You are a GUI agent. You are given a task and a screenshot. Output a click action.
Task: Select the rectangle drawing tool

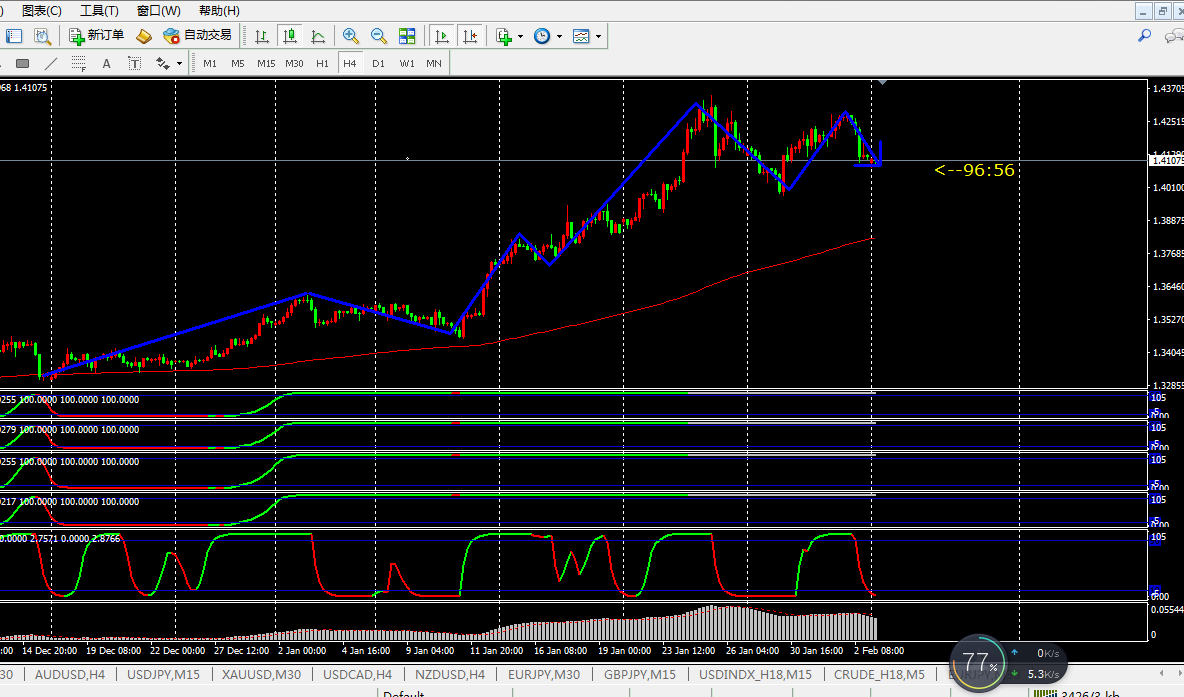(23, 63)
